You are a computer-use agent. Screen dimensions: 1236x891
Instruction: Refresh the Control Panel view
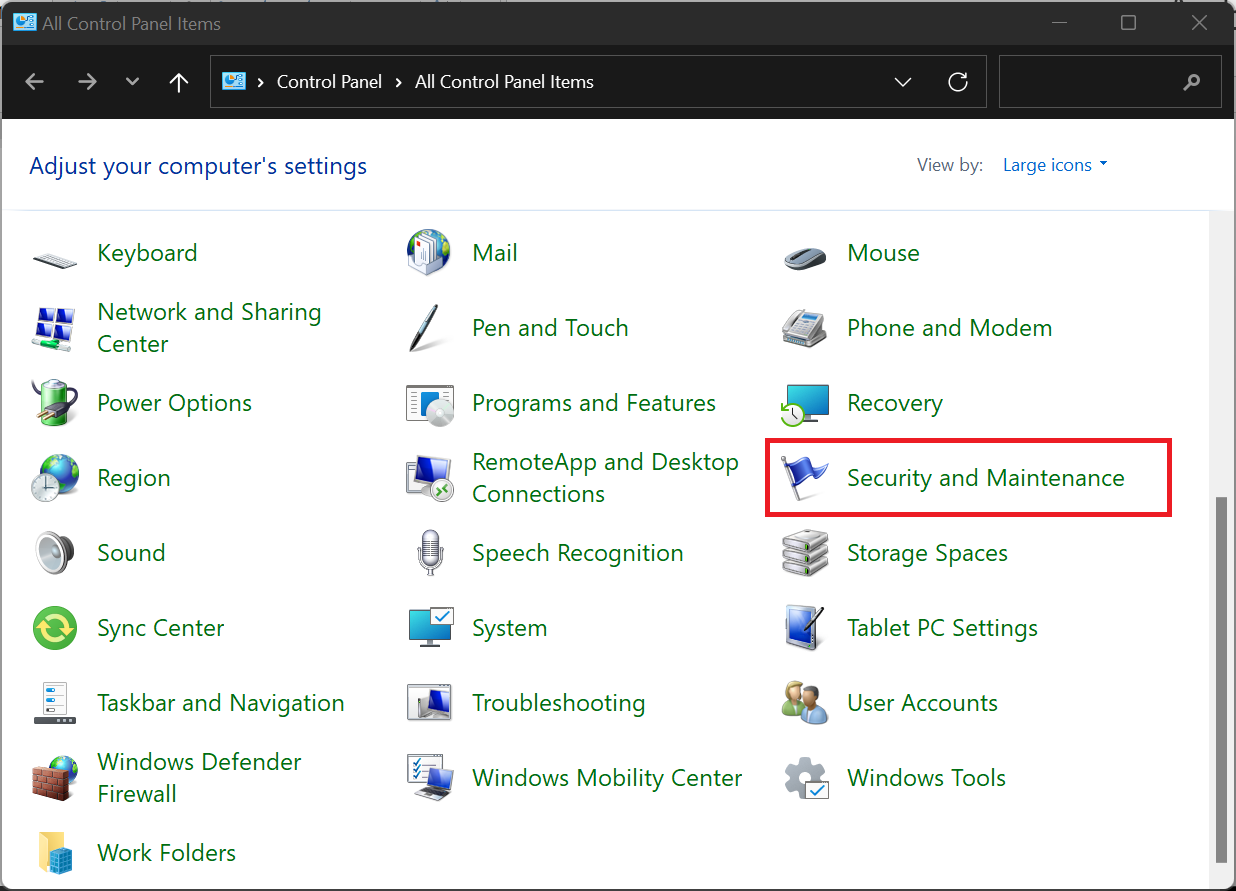point(958,82)
